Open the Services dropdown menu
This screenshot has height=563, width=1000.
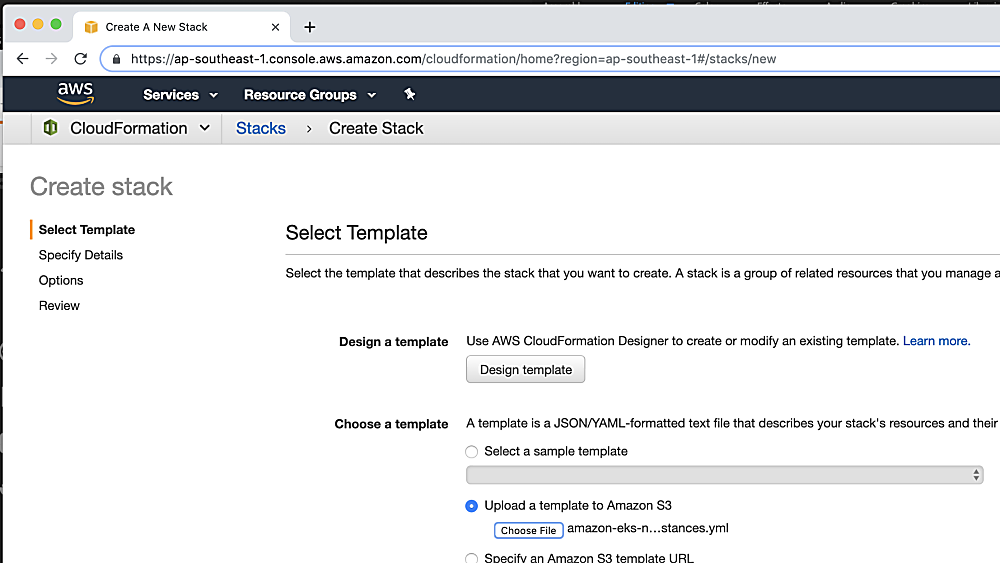point(180,94)
